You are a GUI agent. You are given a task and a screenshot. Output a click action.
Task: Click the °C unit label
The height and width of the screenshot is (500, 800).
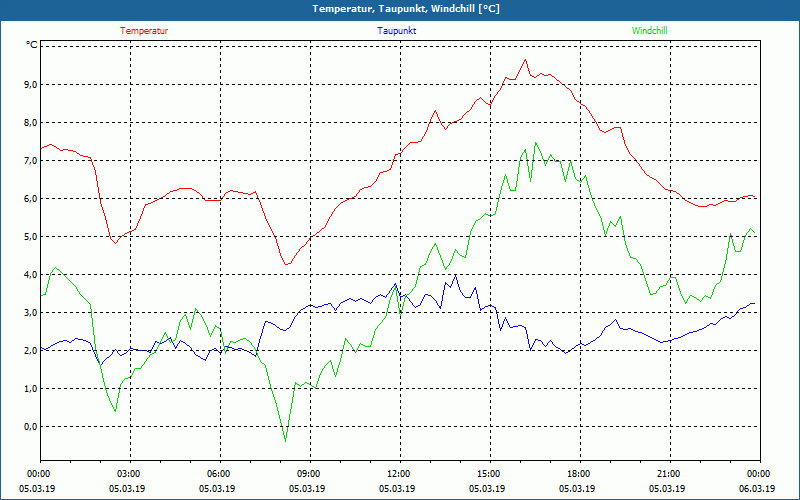coord(32,45)
